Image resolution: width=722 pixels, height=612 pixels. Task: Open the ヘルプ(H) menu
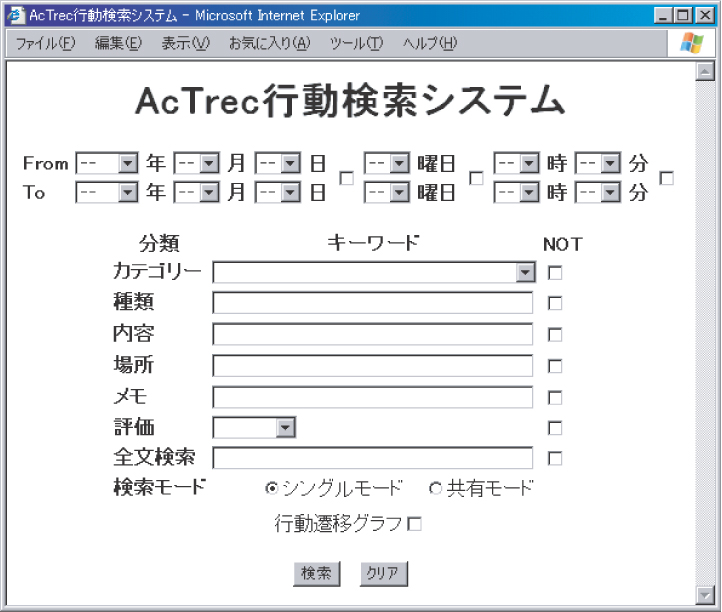[x=430, y=43]
